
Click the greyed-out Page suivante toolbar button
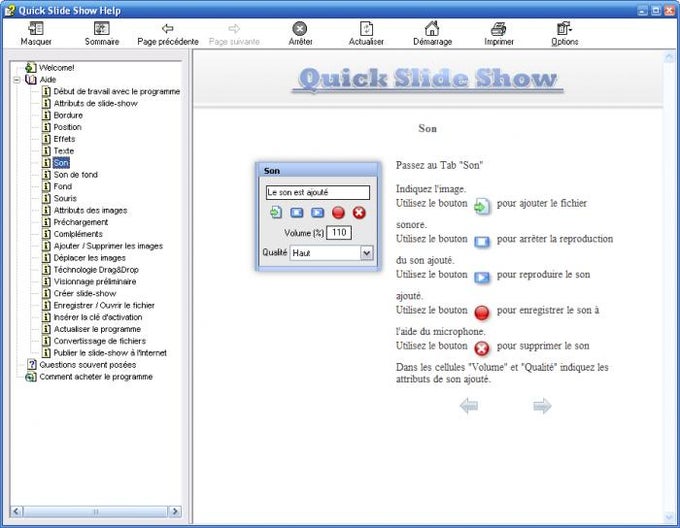point(234,34)
